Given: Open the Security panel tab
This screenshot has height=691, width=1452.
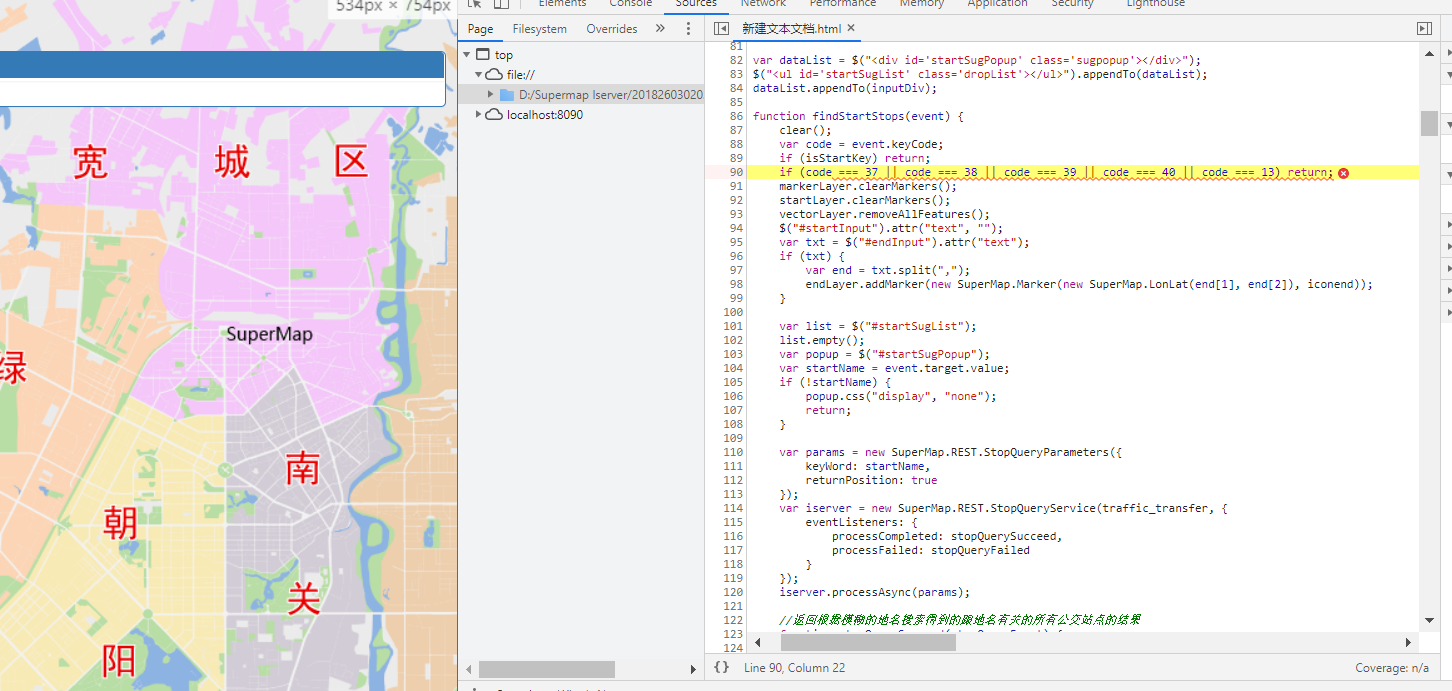Looking at the screenshot, I should (1073, 5).
